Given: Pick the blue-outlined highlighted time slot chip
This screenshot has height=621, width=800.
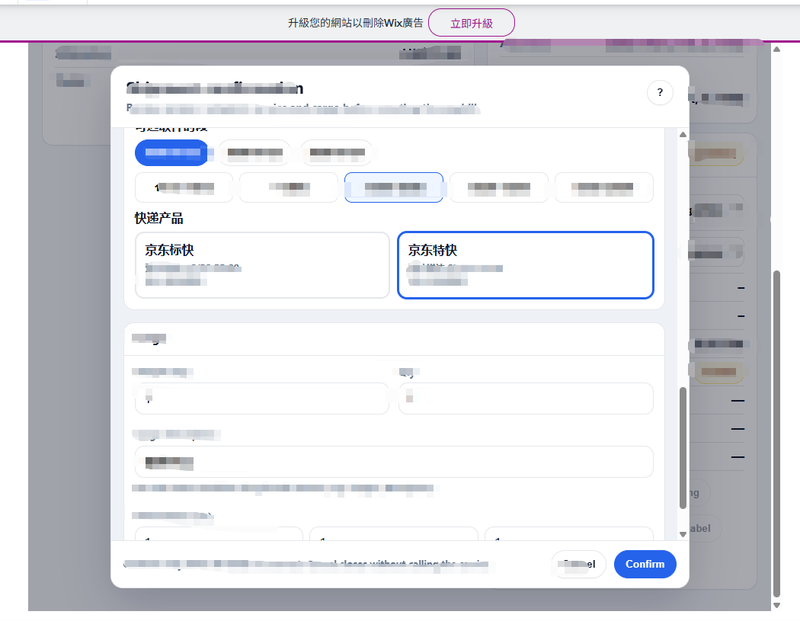Looking at the screenshot, I should click(x=394, y=187).
